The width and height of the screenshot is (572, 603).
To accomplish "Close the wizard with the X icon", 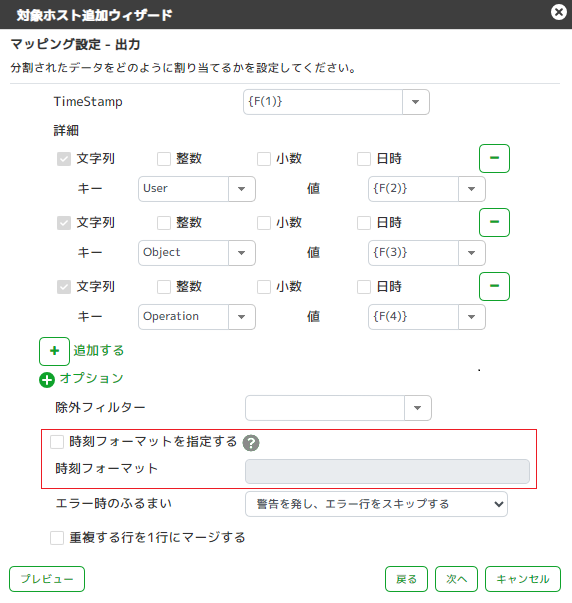I will pos(559,12).
